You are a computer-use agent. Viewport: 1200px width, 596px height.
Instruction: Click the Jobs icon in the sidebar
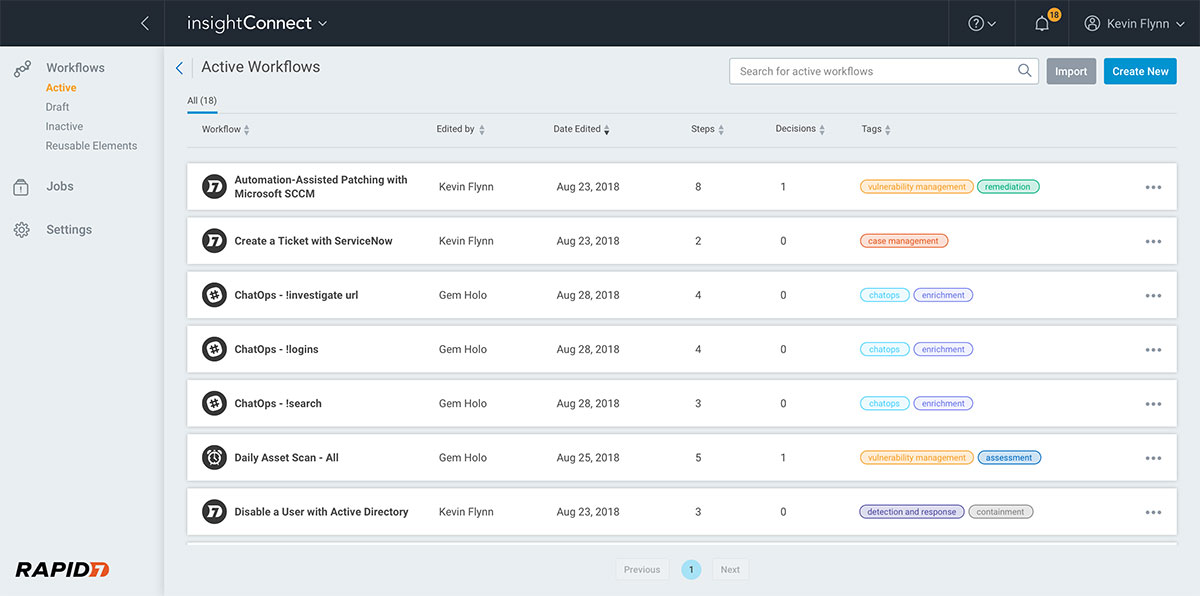tap(21, 187)
